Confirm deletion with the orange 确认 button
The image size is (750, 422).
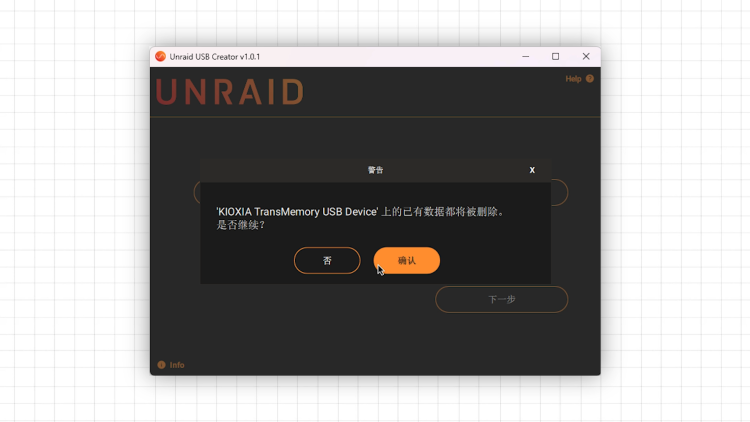tap(407, 260)
